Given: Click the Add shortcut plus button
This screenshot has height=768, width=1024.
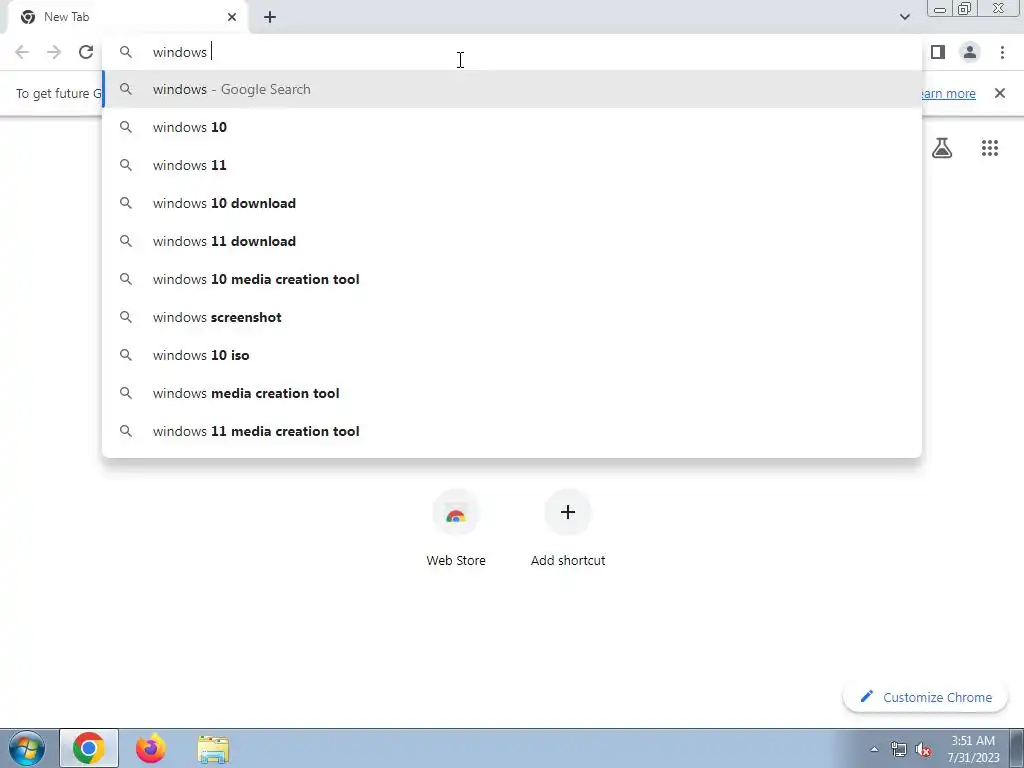Looking at the screenshot, I should (568, 512).
